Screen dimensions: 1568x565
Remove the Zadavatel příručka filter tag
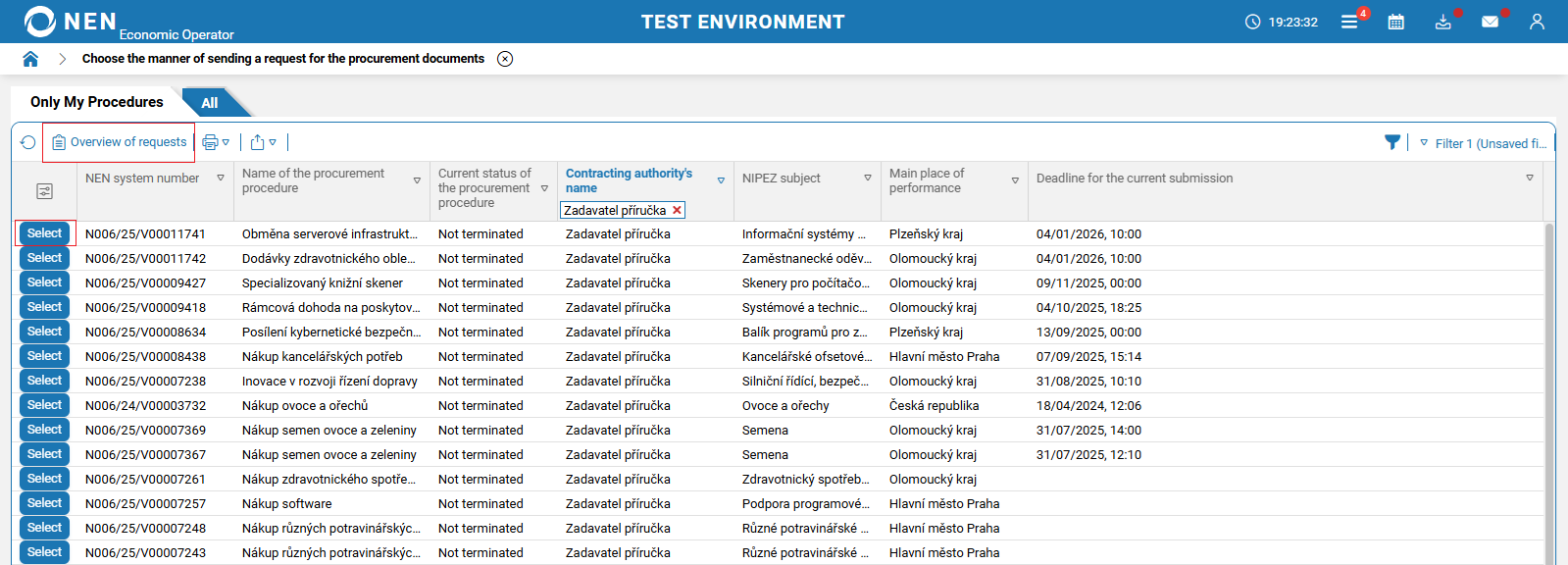click(x=677, y=210)
